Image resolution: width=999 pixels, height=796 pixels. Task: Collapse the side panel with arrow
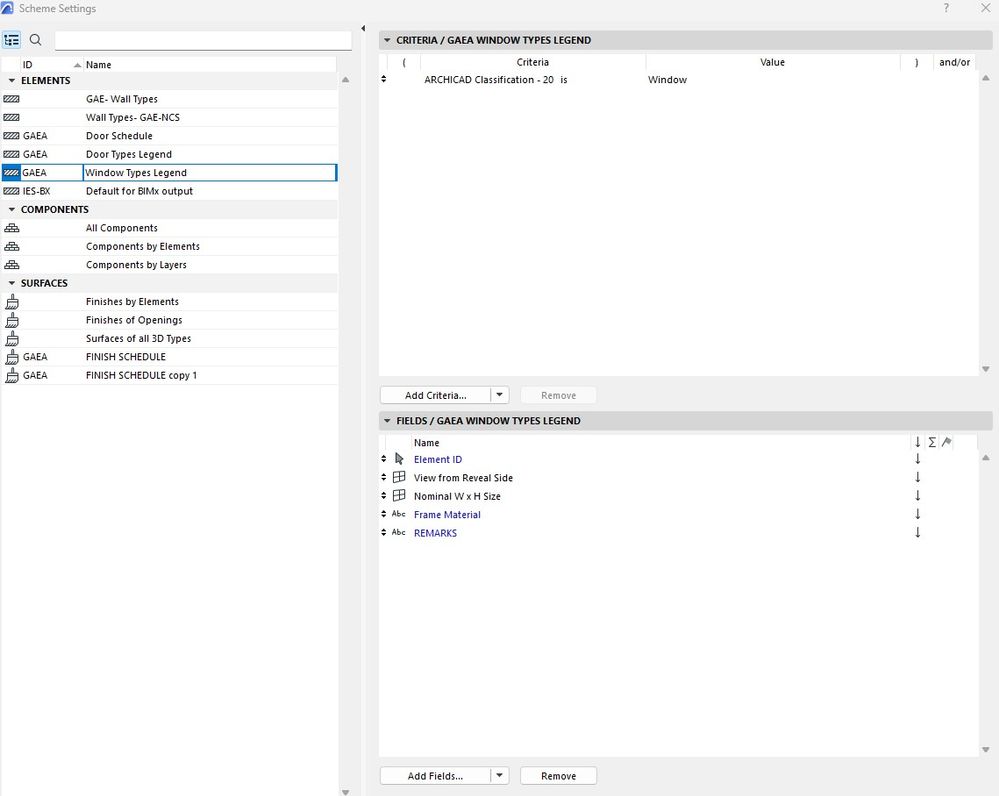pos(363,28)
